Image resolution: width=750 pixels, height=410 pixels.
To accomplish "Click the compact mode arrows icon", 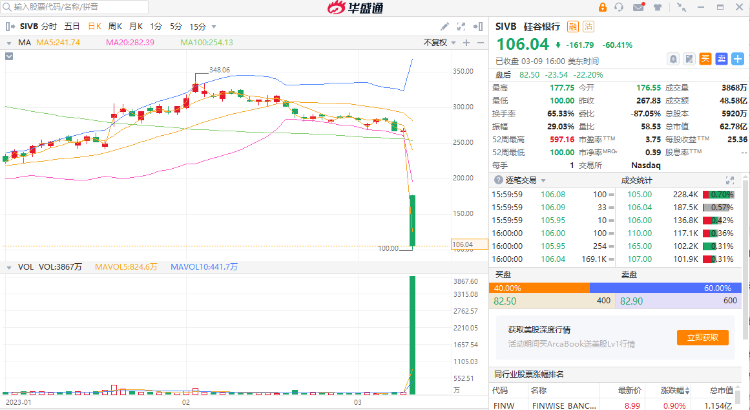I will pos(681,7).
